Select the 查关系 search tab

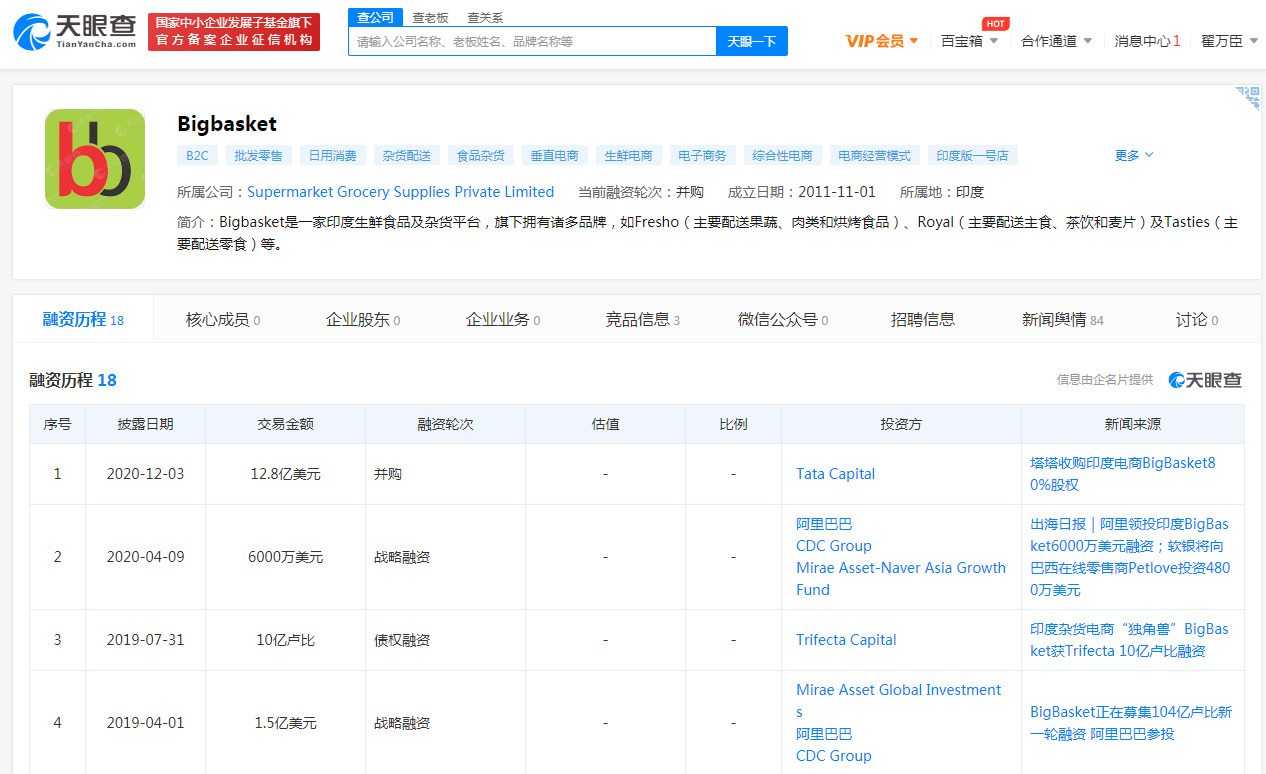[485, 17]
